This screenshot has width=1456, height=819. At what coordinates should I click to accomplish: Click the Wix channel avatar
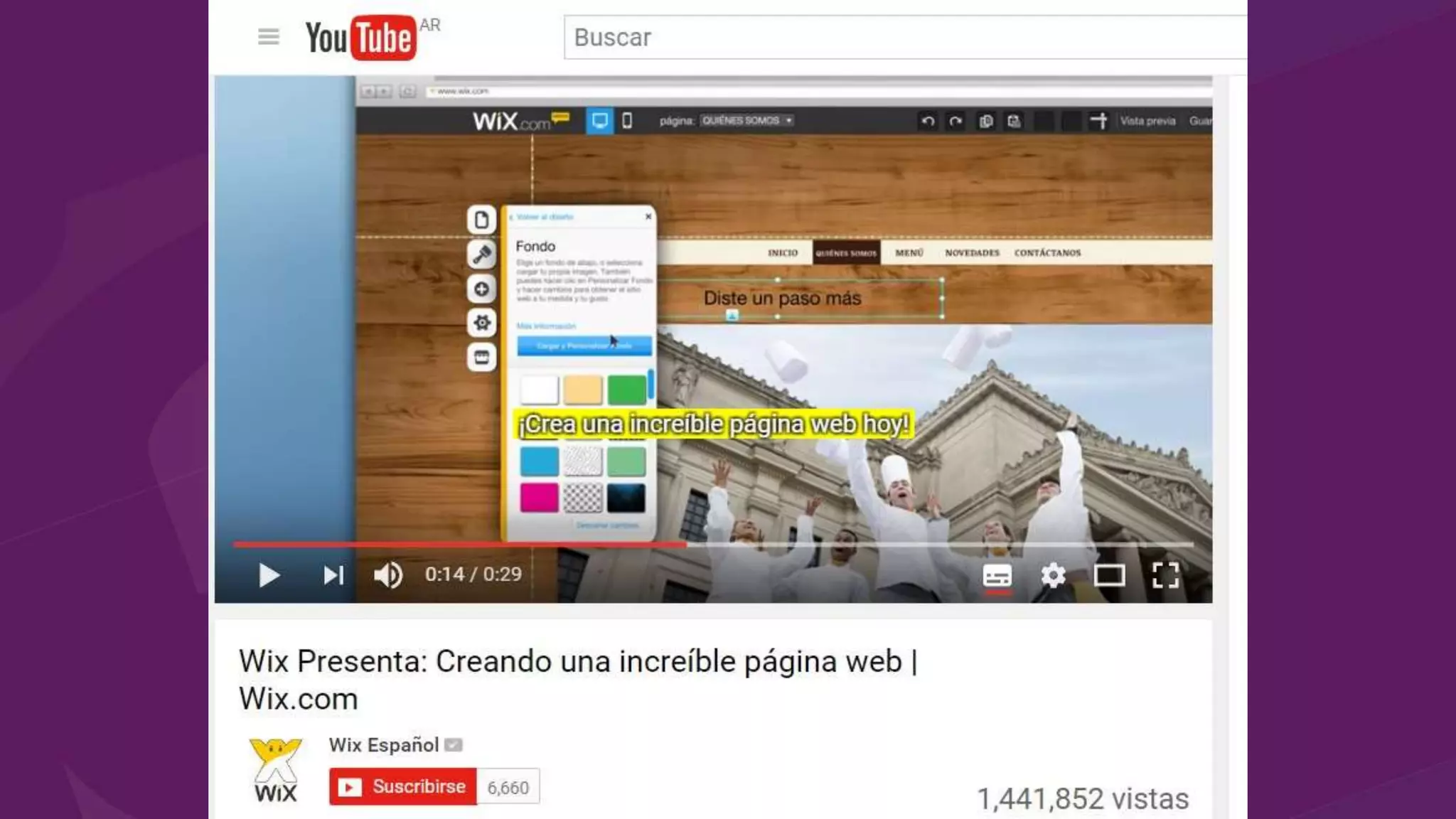276,771
